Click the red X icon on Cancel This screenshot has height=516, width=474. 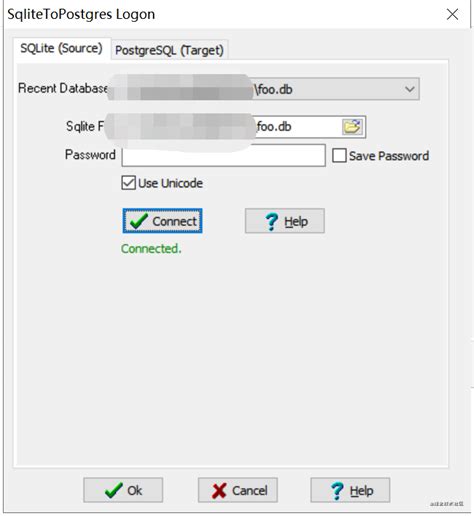click(219, 491)
